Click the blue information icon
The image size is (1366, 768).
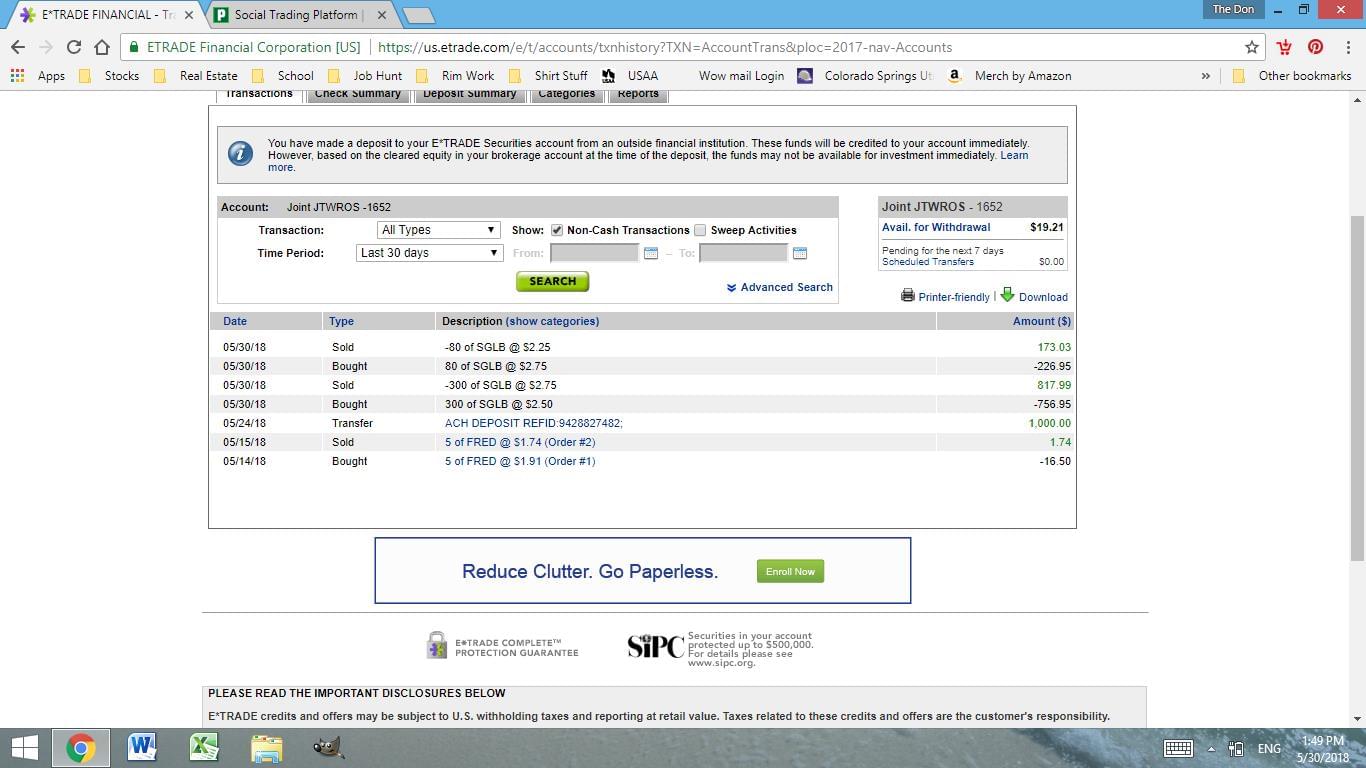tap(240, 153)
